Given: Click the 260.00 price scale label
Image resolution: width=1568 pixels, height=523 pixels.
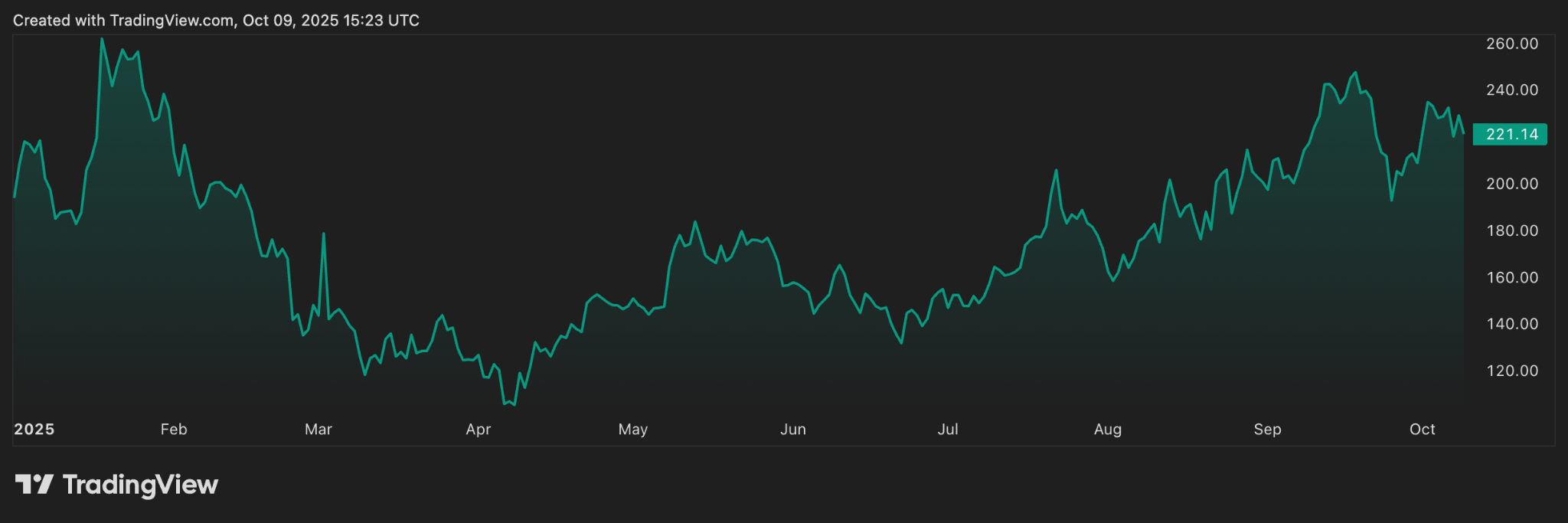Looking at the screenshot, I should (x=1512, y=44).
